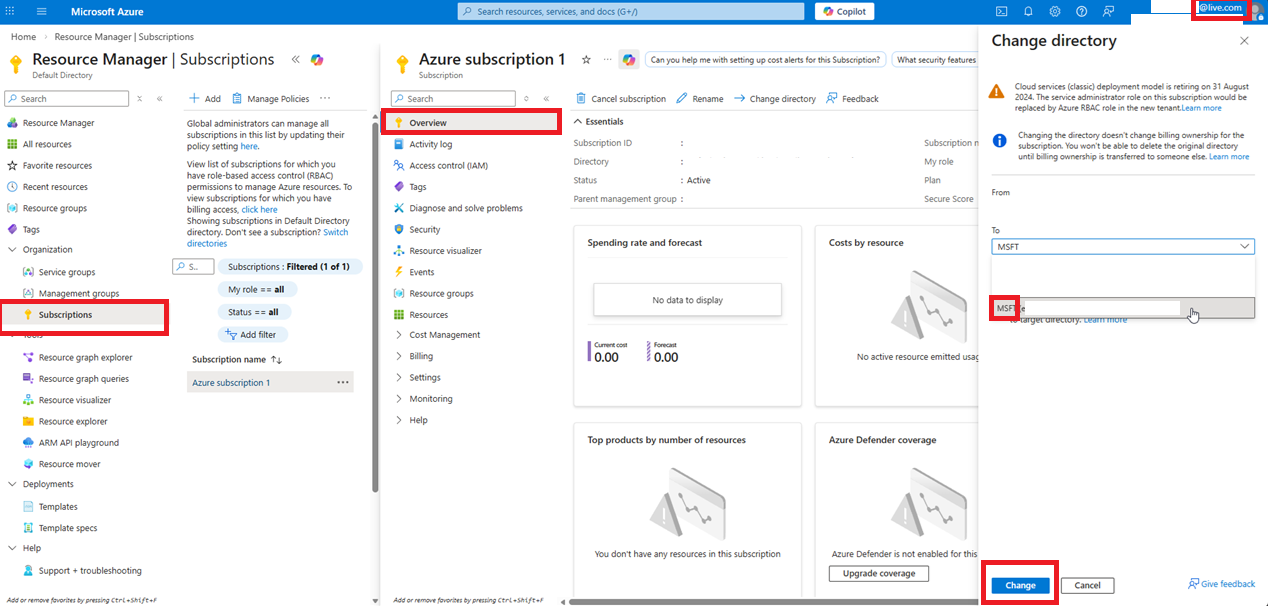Open Resource explorer
Screen dimensions: 1268x606
coord(73,422)
